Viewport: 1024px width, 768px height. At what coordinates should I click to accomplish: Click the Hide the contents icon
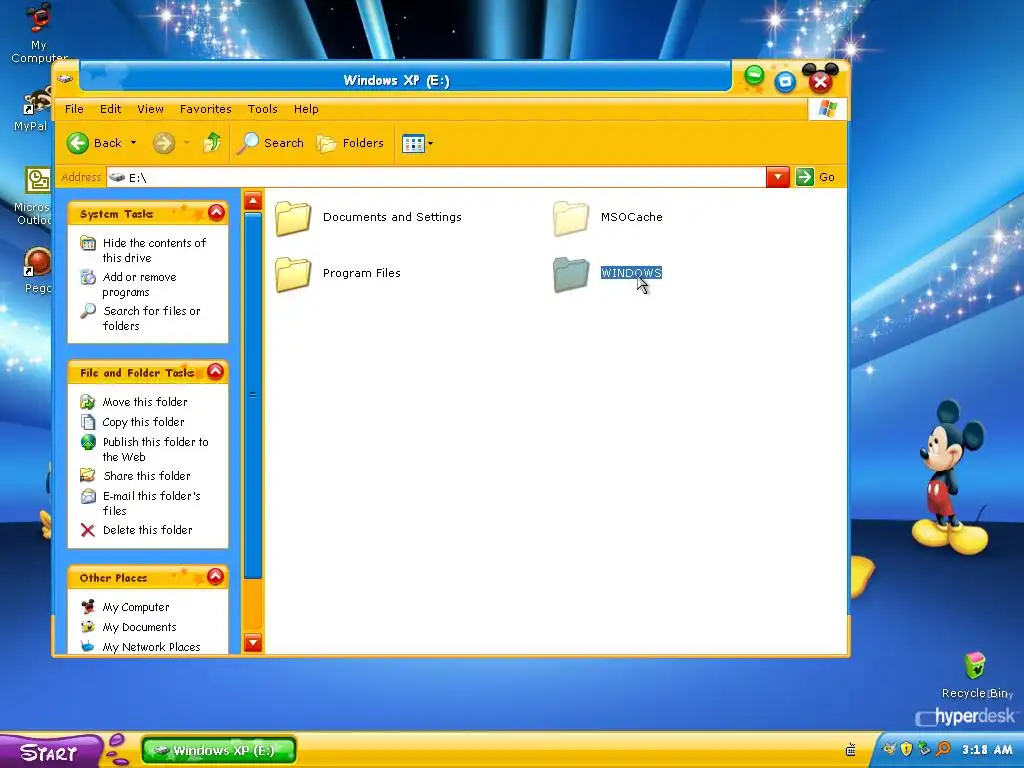coord(88,243)
